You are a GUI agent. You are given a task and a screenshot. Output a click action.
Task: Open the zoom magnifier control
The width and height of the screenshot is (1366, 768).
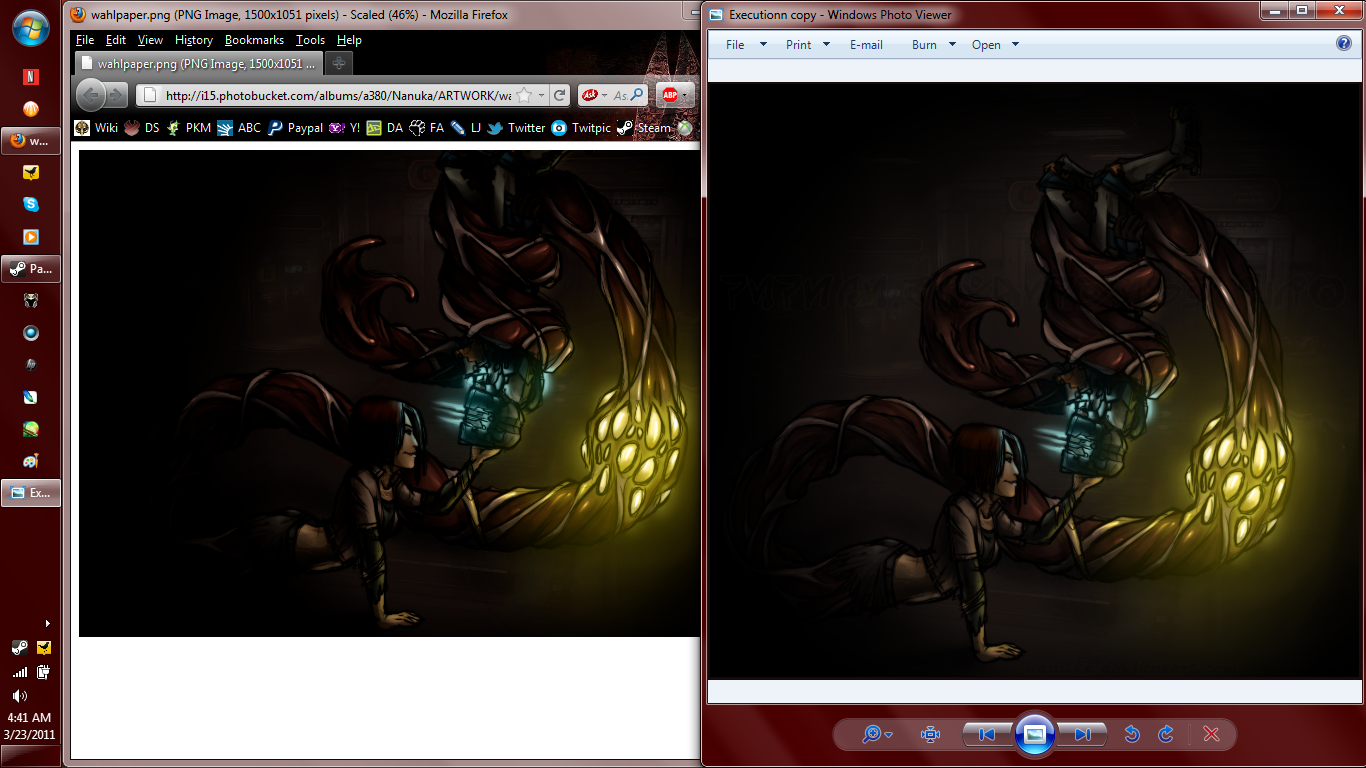pyautogui.click(x=878, y=735)
